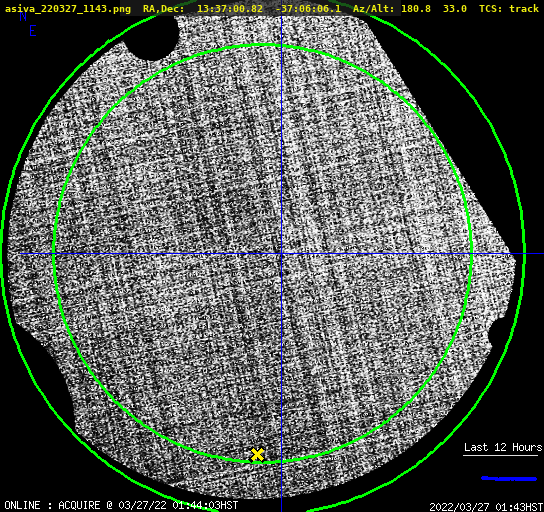The height and width of the screenshot is (512, 544).
Task: Open the Last 12 Hours link
Action: 503,447
